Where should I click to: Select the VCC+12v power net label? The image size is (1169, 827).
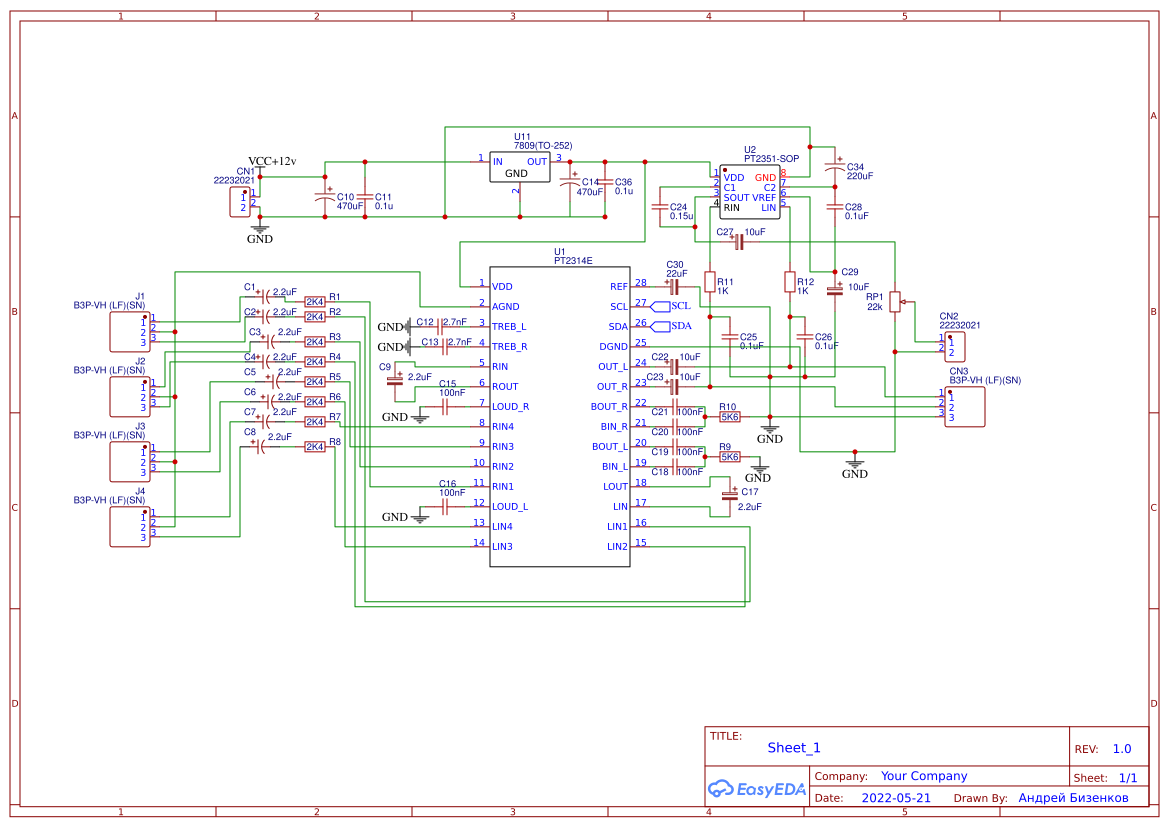(270, 158)
